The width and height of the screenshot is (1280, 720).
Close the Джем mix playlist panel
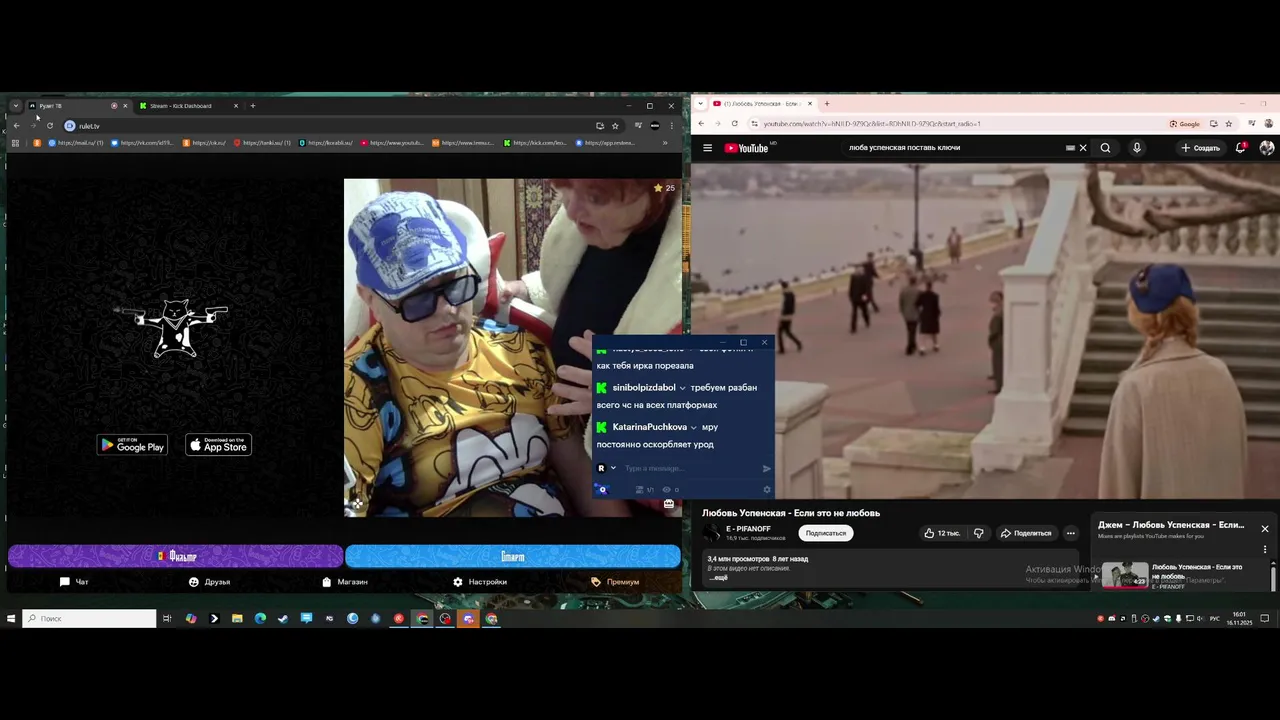coord(1264,528)
